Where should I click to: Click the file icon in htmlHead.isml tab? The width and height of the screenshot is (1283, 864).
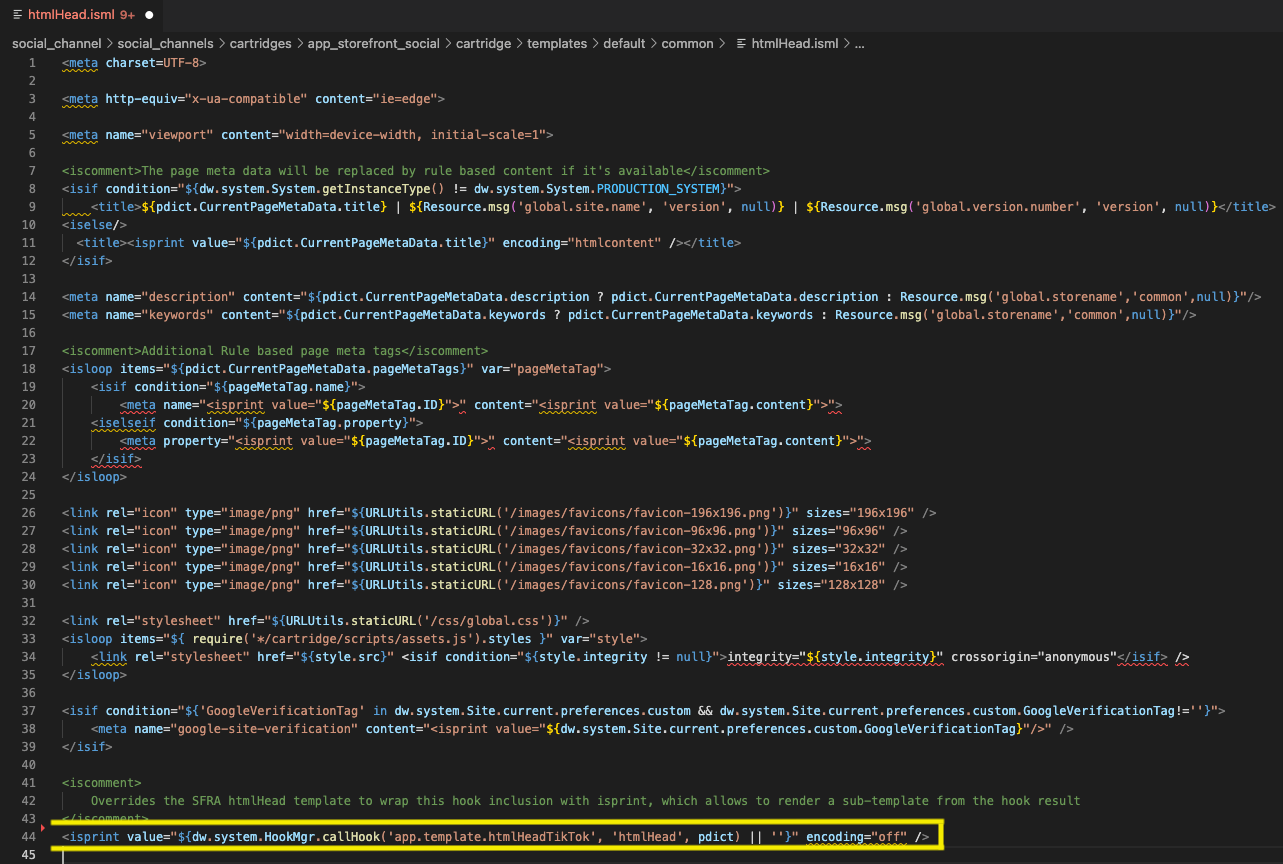(17, 15)
